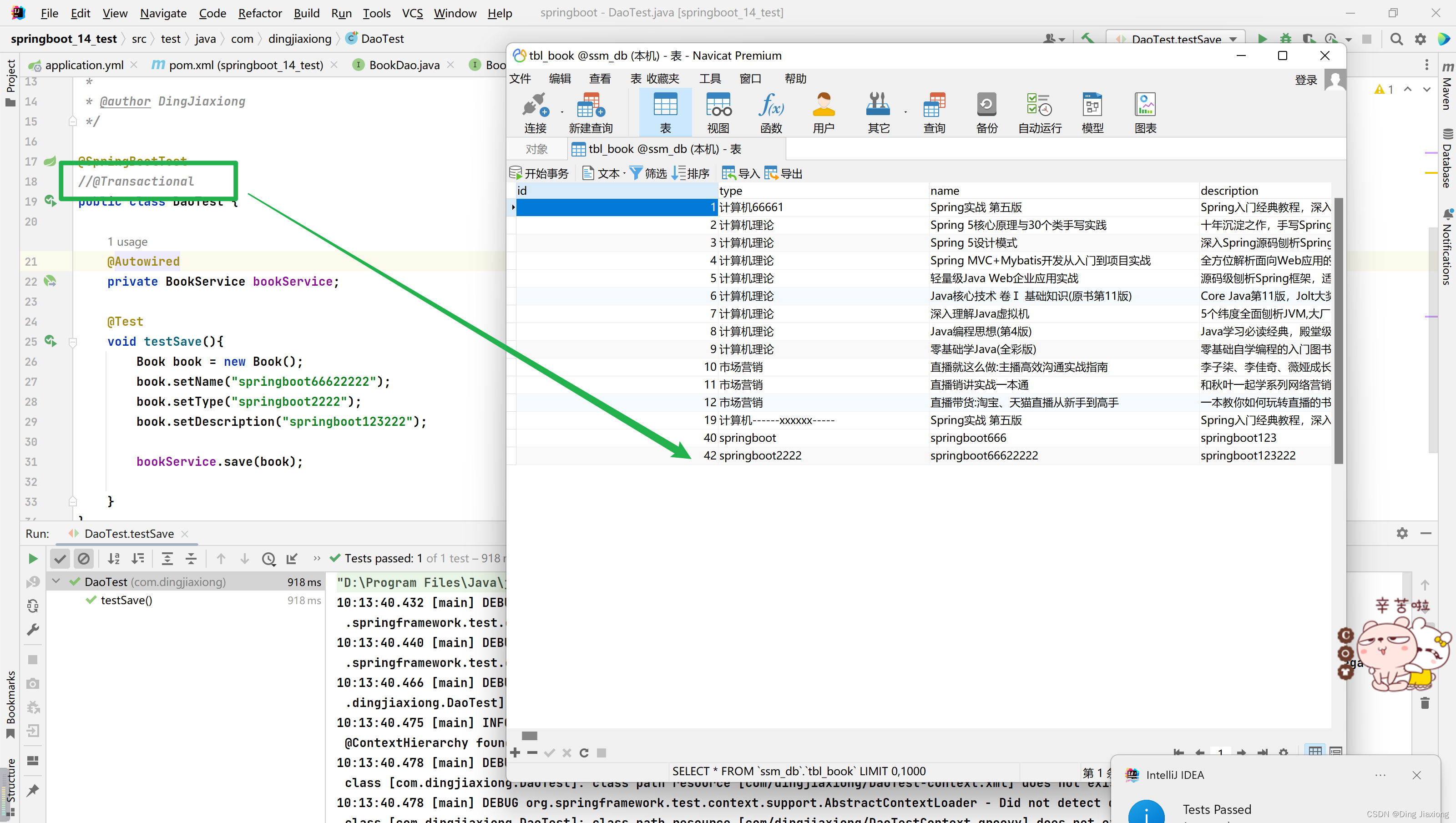
Task: Close the IntelliJ IDEA Tests Passed notification
Action: (1416, 775)
